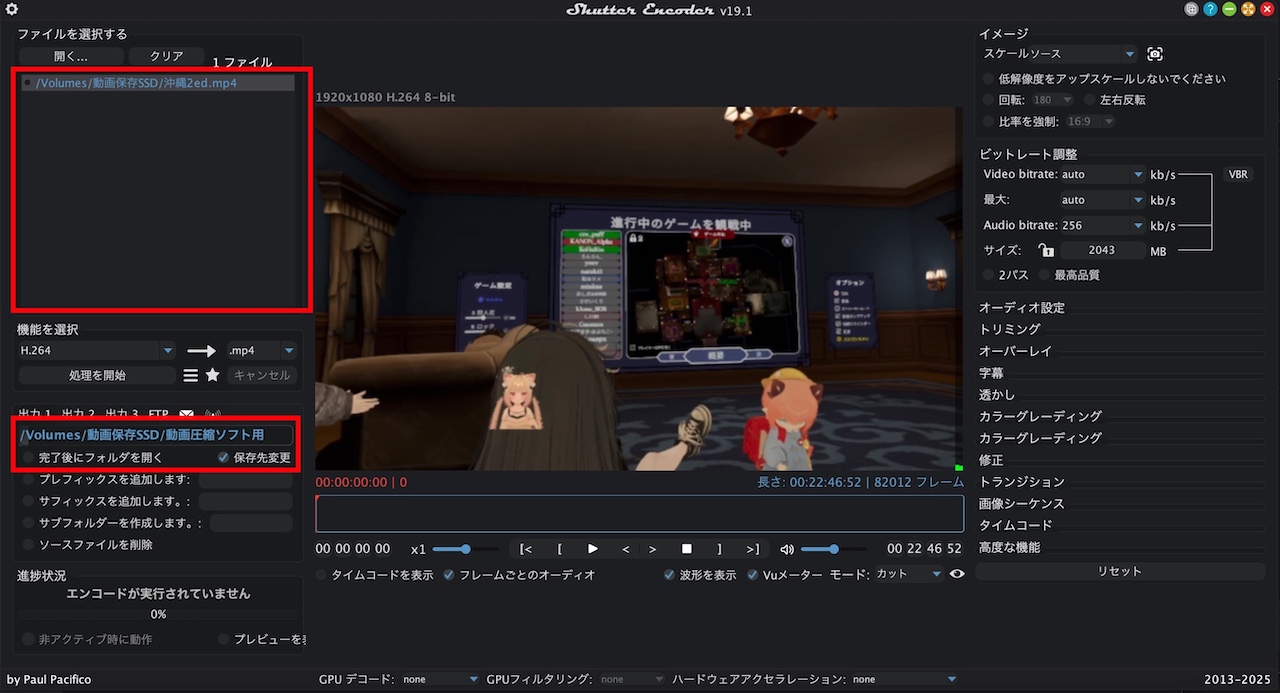
Task: Click the 処理を開始 button
Action: click(x=97, y=376)
